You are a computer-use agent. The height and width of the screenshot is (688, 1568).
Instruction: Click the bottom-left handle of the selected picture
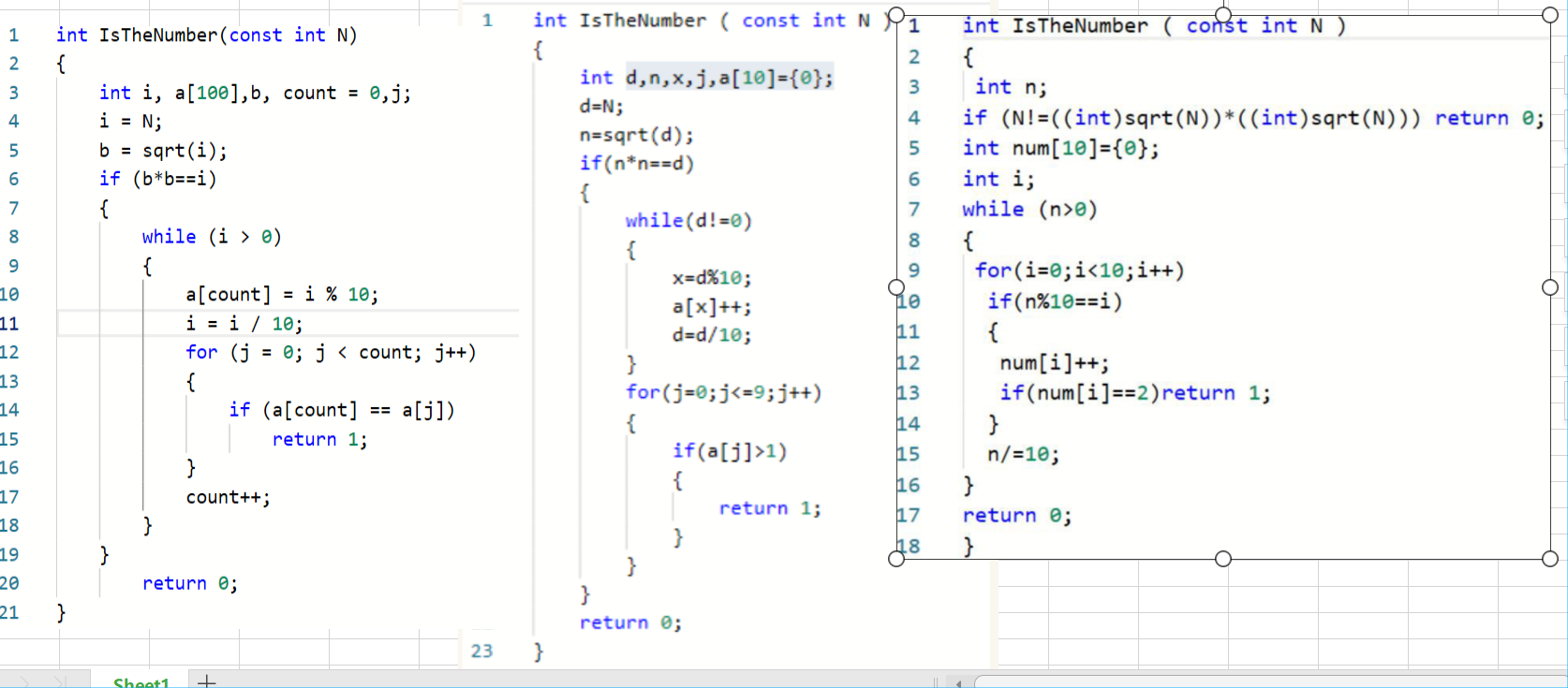(896, 559)
